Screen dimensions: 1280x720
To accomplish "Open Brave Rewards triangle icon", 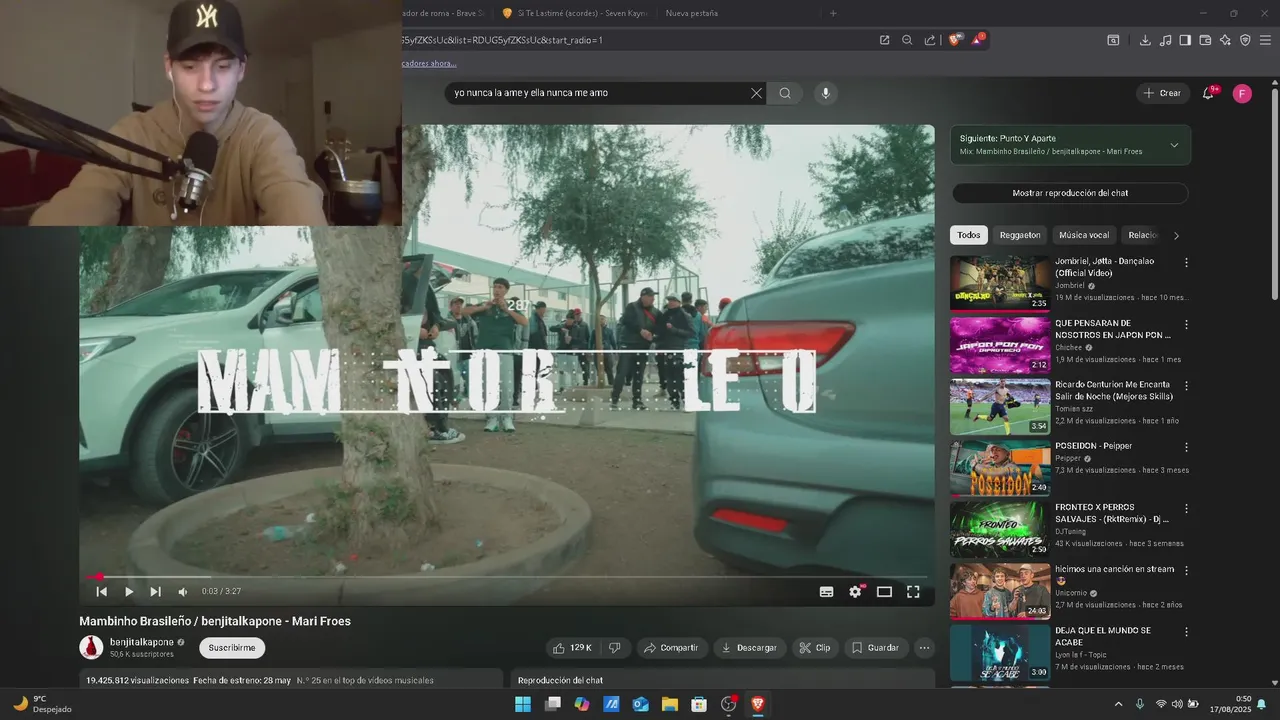I will point(978,40).
